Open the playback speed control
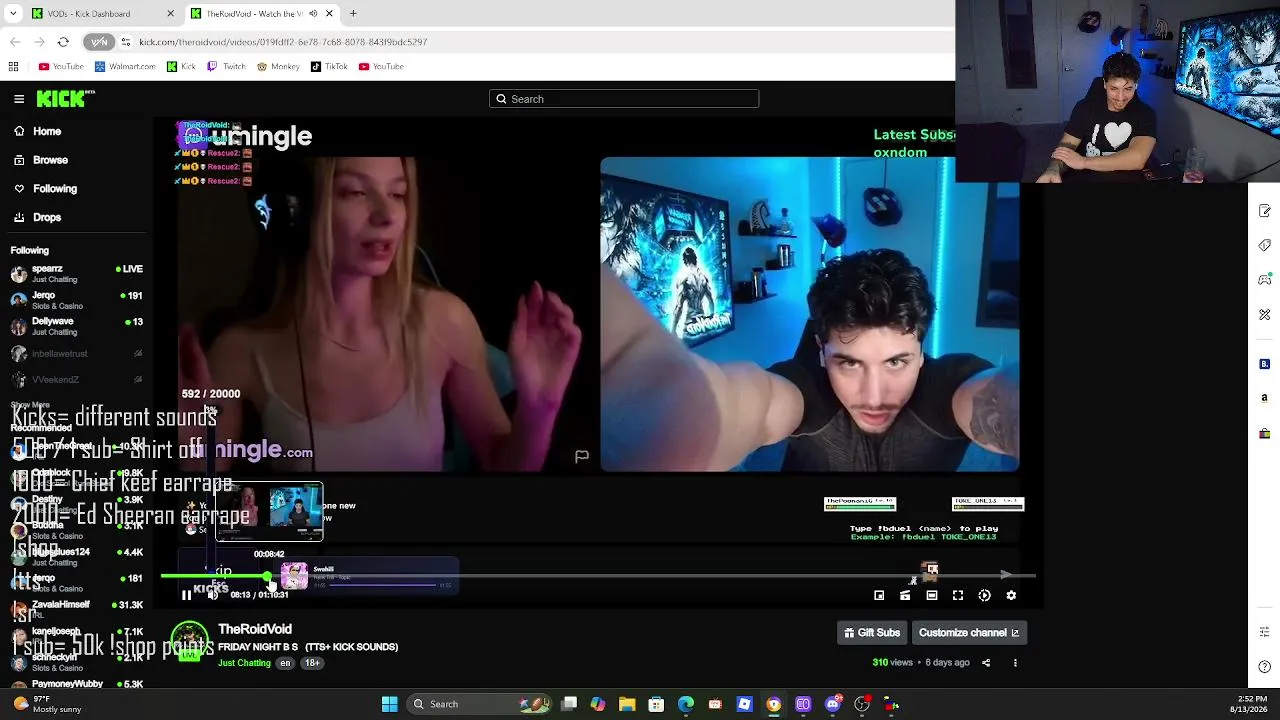This screenshot has width=1280, height=720. [x=985, y=595]
